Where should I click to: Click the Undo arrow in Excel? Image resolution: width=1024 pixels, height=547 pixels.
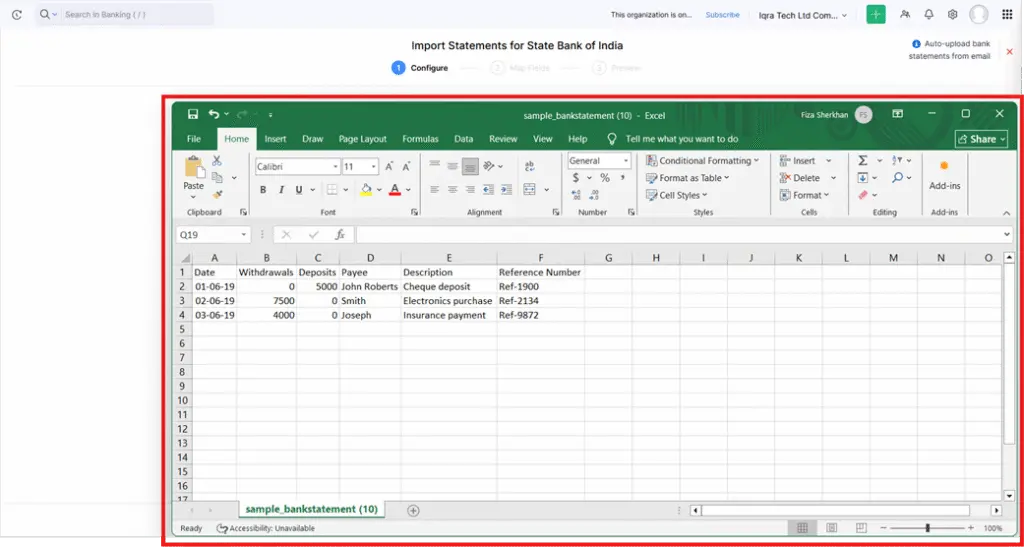(214, 114)
